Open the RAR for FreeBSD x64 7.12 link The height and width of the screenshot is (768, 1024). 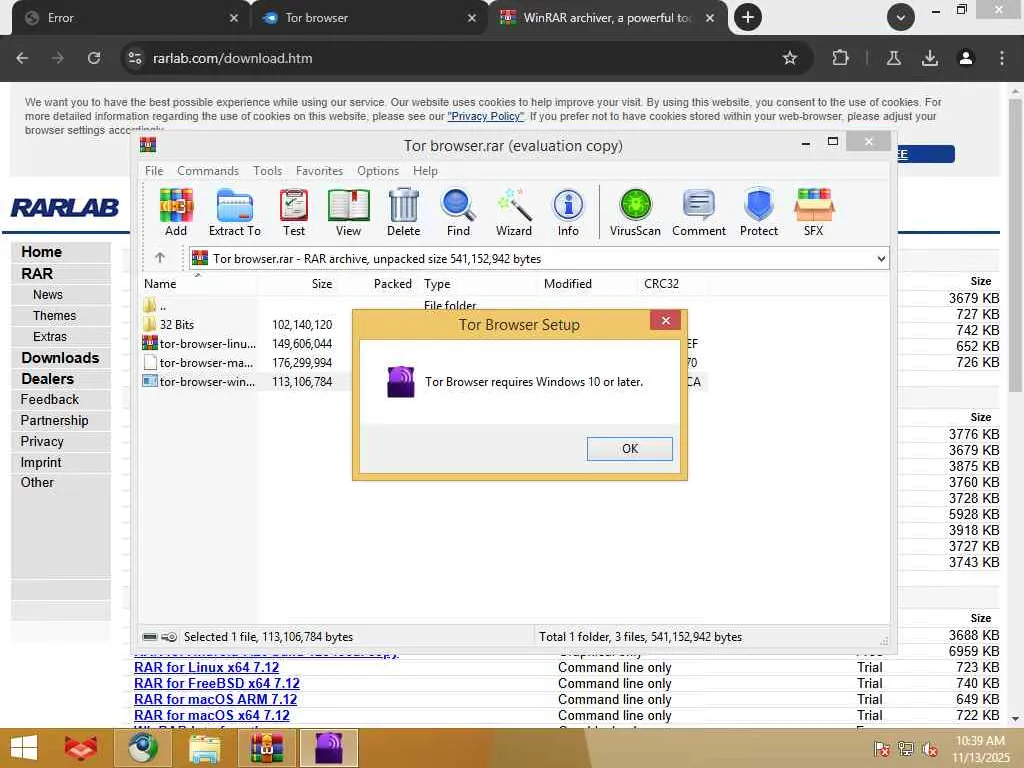217,683
